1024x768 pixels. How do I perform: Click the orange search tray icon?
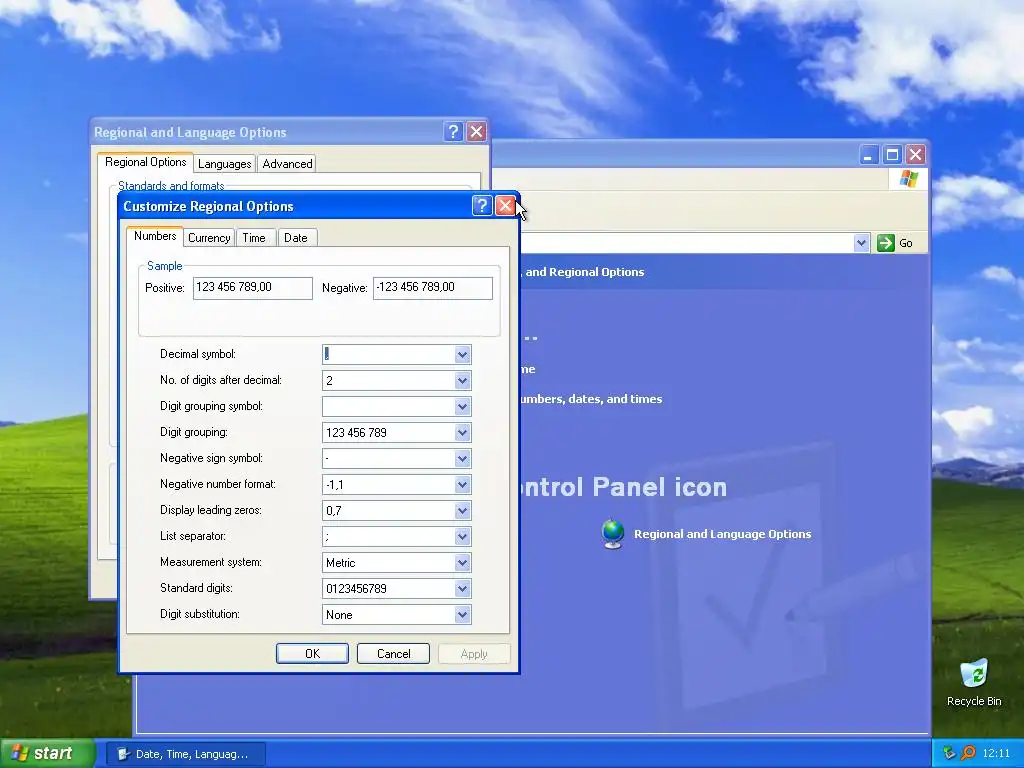[x=968, y=753]
